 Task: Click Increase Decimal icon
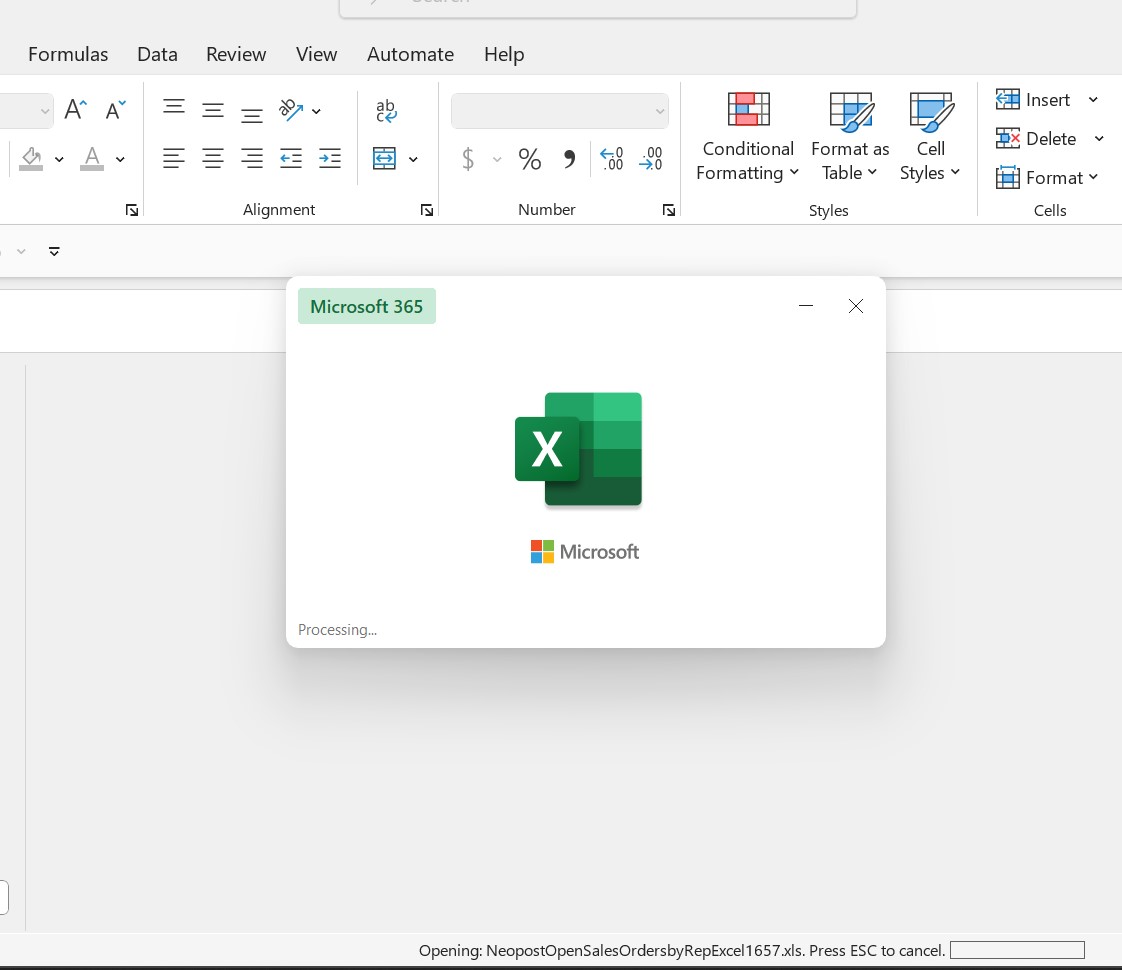click(x=612, y=158)
